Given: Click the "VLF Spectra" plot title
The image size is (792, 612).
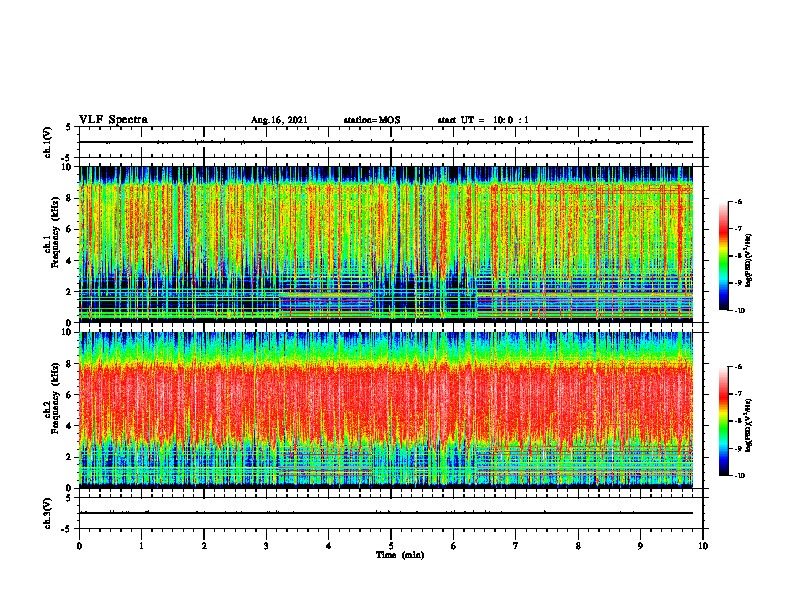Looking at the screenshot, I should click(113, 120).
